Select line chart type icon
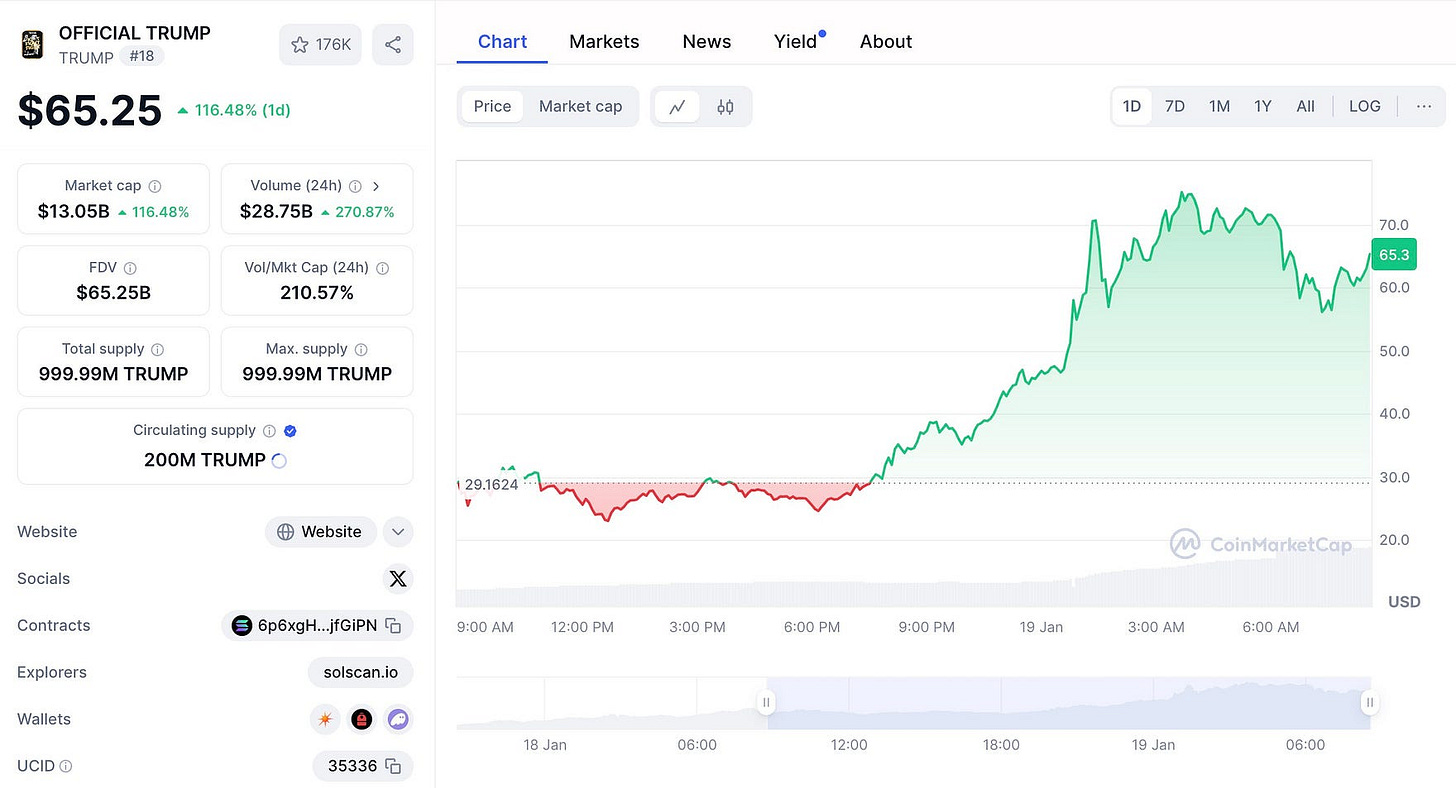1456x788 pixels. pos(677,106)
